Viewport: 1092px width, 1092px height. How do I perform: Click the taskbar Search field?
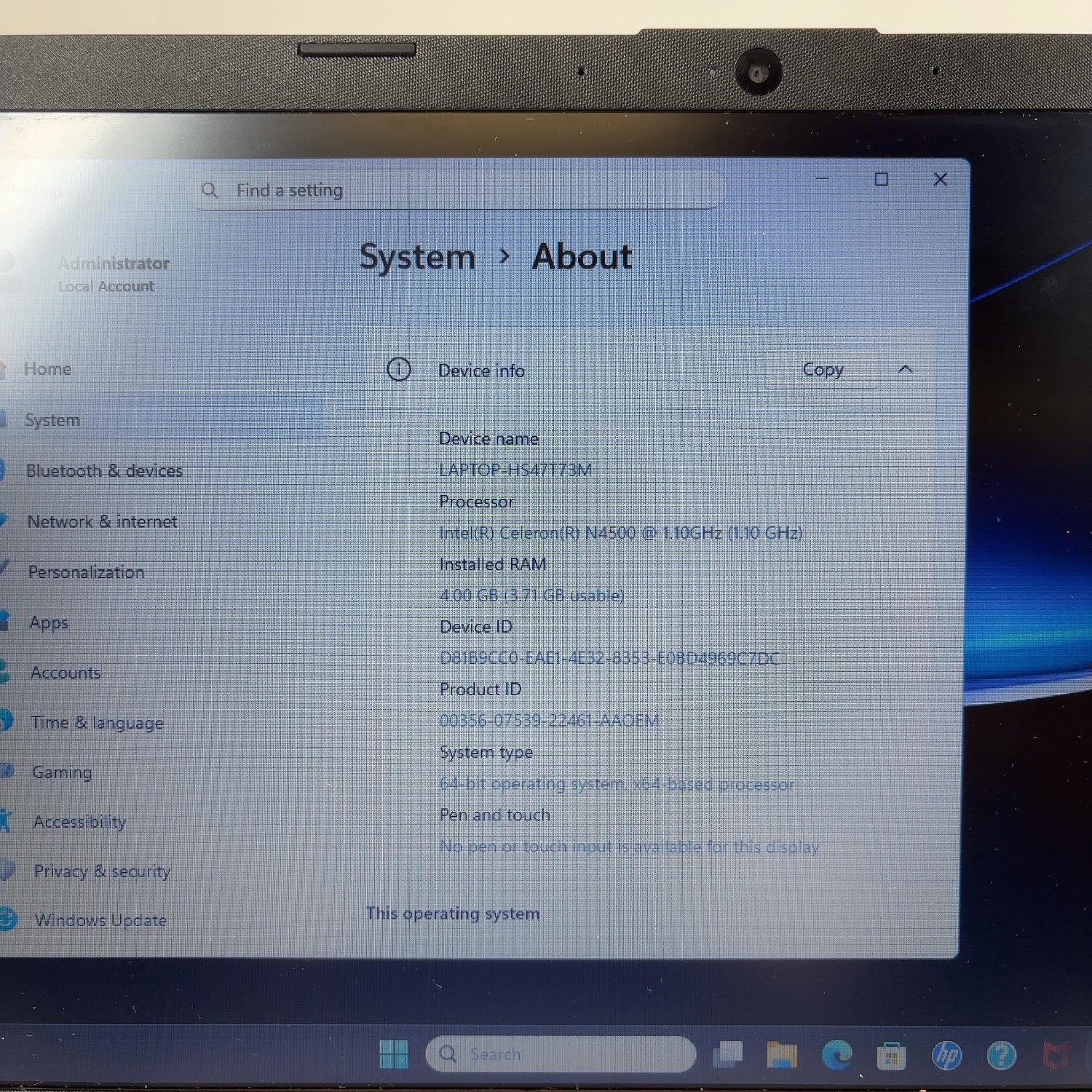coord(561,1053)
